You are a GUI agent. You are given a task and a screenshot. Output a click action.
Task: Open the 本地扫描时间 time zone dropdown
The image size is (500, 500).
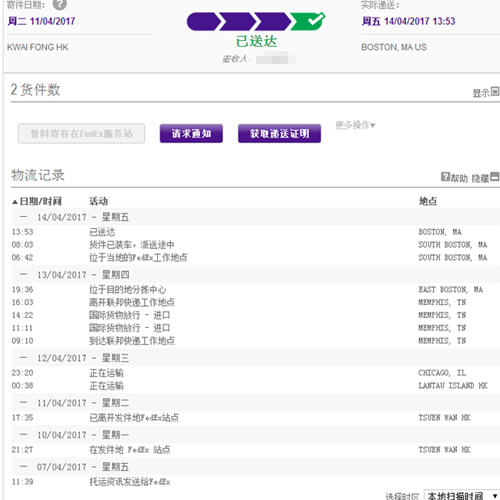461,495
